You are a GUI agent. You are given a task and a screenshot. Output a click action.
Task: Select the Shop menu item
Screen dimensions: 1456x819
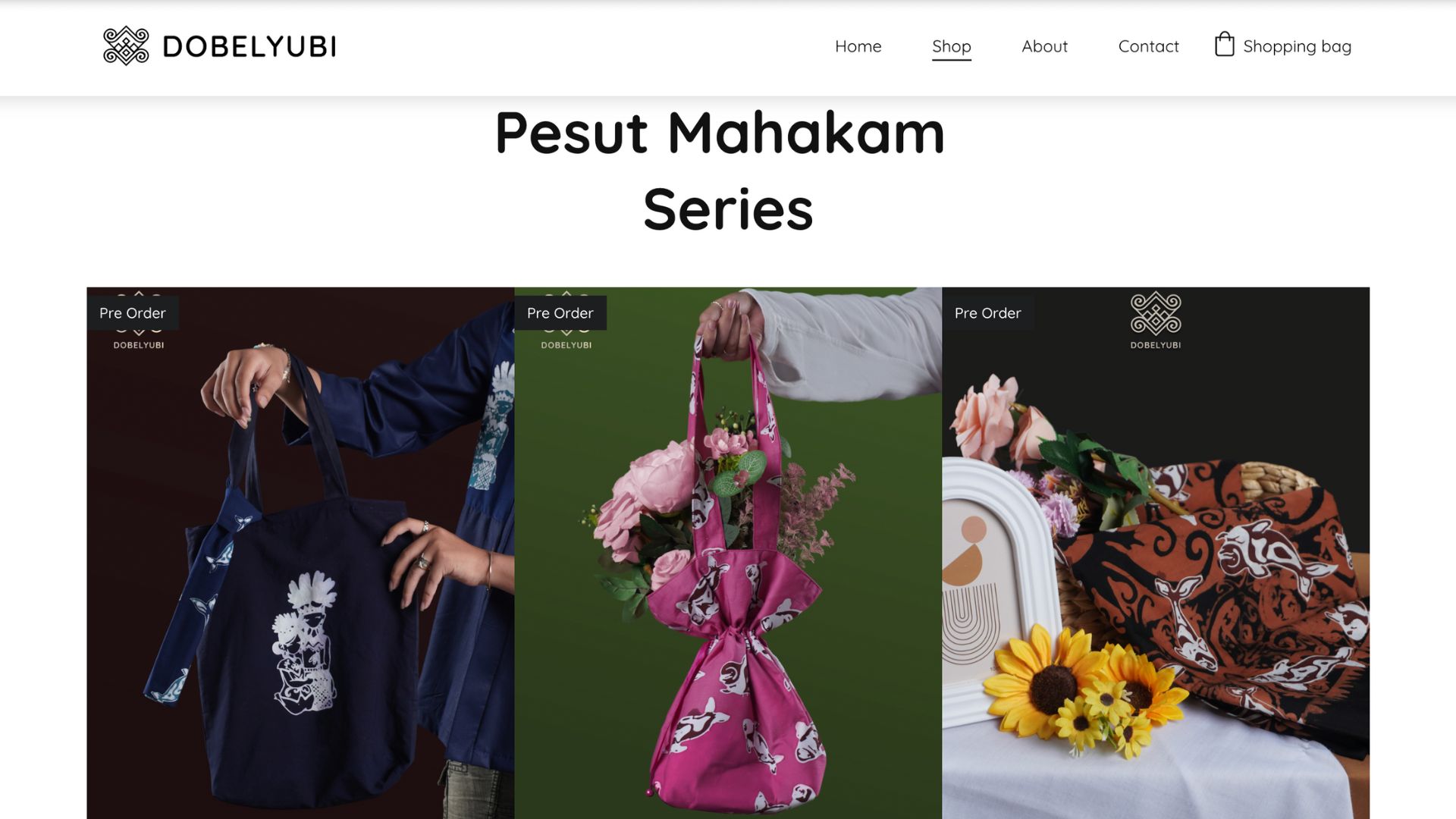coord(951,46)
